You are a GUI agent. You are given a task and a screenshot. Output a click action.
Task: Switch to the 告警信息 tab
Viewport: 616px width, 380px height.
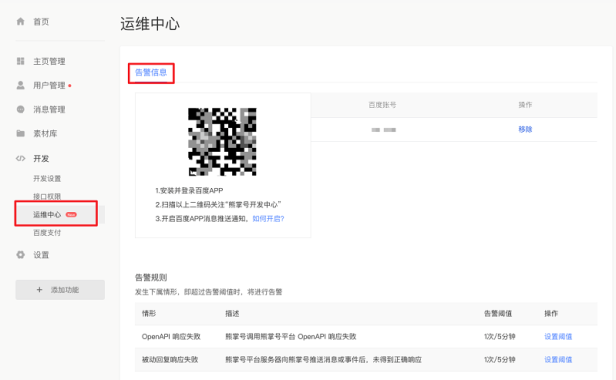pos(151,72)
